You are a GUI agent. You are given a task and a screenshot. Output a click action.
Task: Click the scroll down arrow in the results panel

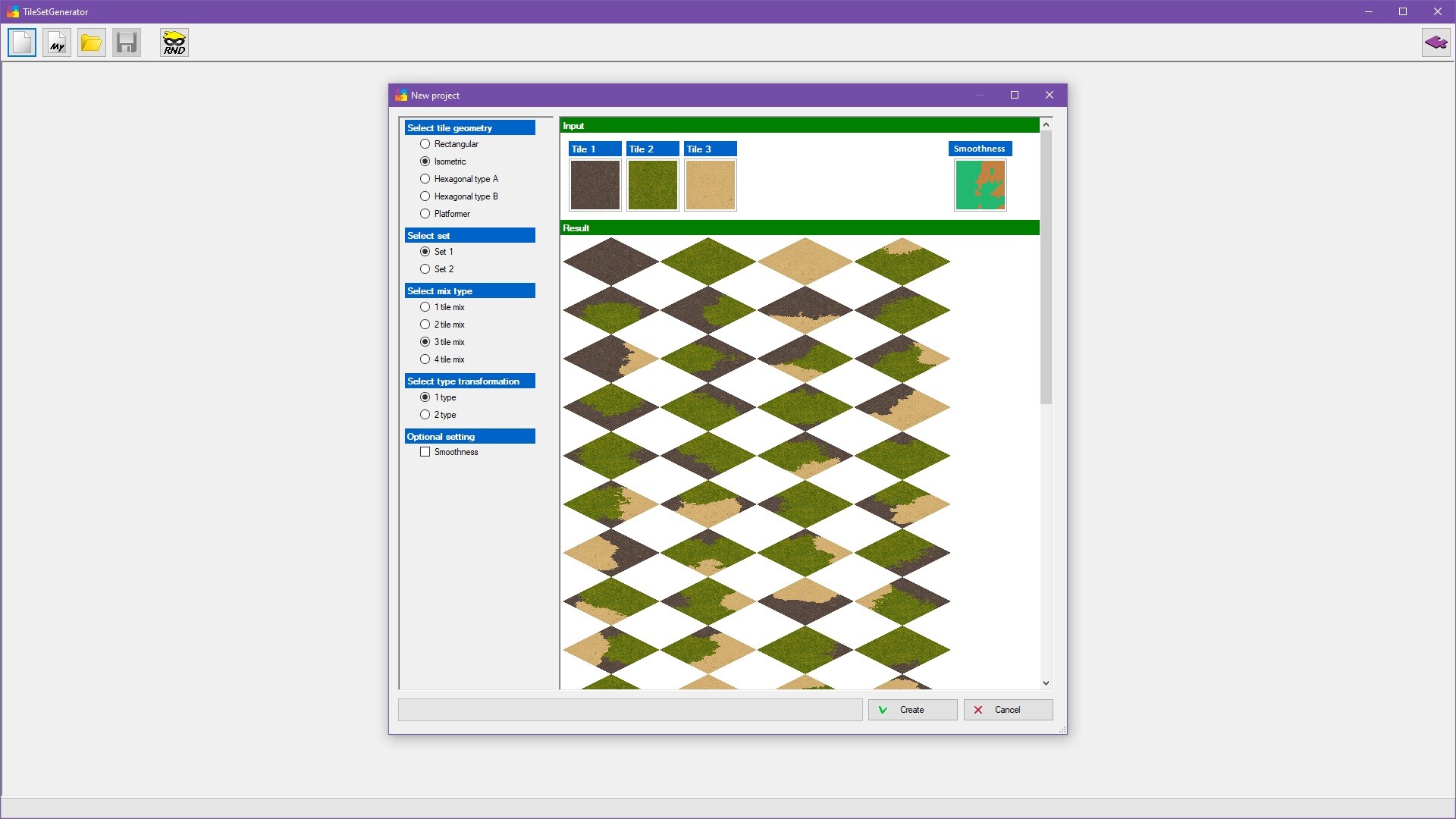pos(1046,683)
